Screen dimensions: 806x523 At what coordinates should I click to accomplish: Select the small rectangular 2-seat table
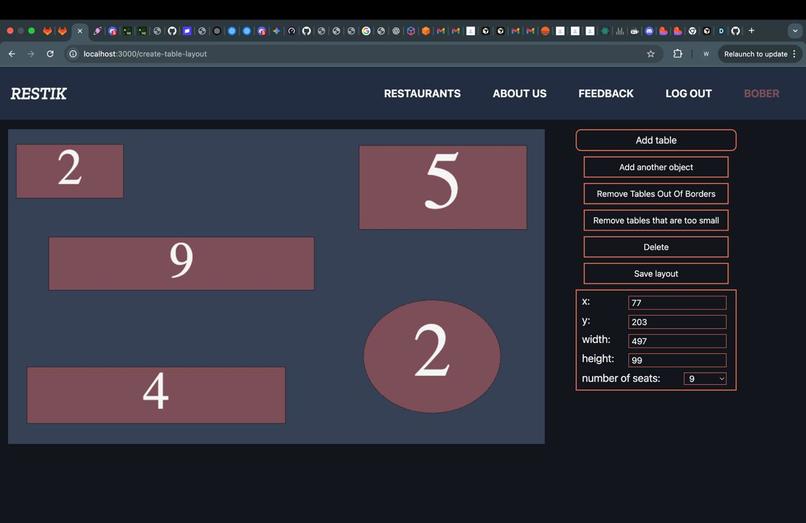point(70,171)
